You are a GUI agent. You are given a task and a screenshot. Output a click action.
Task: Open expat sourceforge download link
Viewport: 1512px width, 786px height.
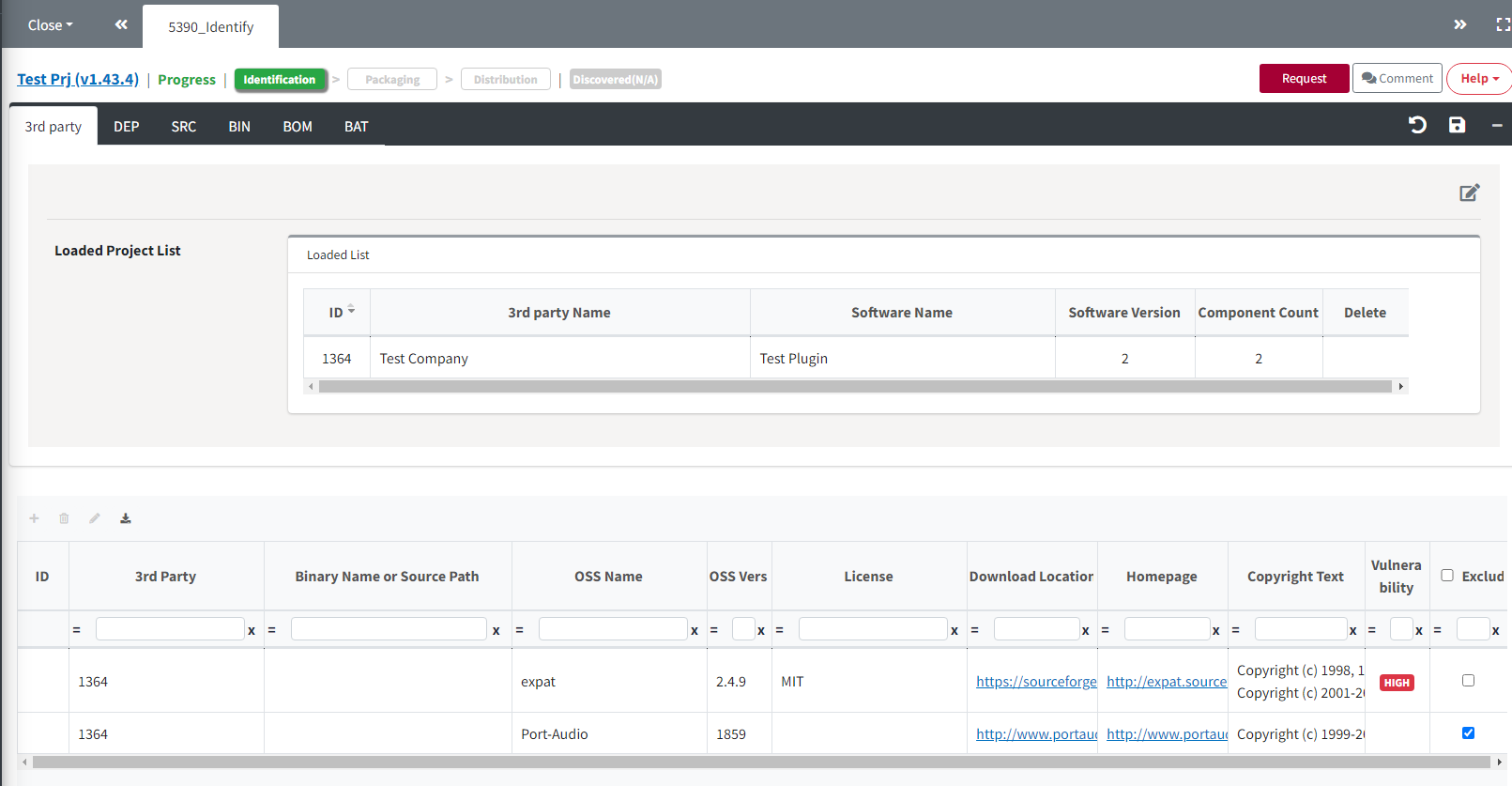[x=1036, y=682]
